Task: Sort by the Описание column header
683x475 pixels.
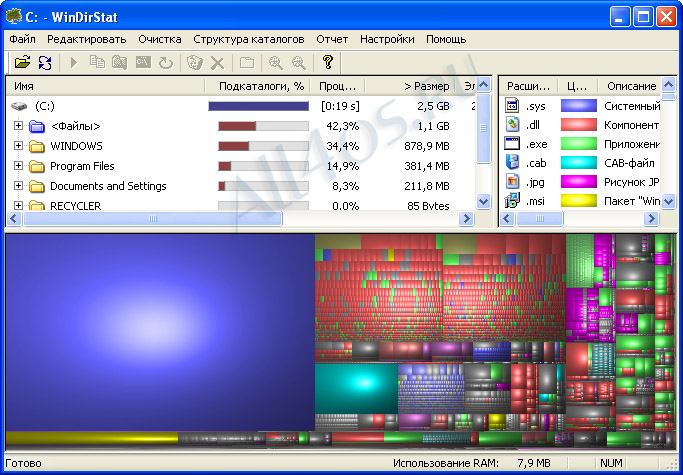Action: [x=629, y=86]
